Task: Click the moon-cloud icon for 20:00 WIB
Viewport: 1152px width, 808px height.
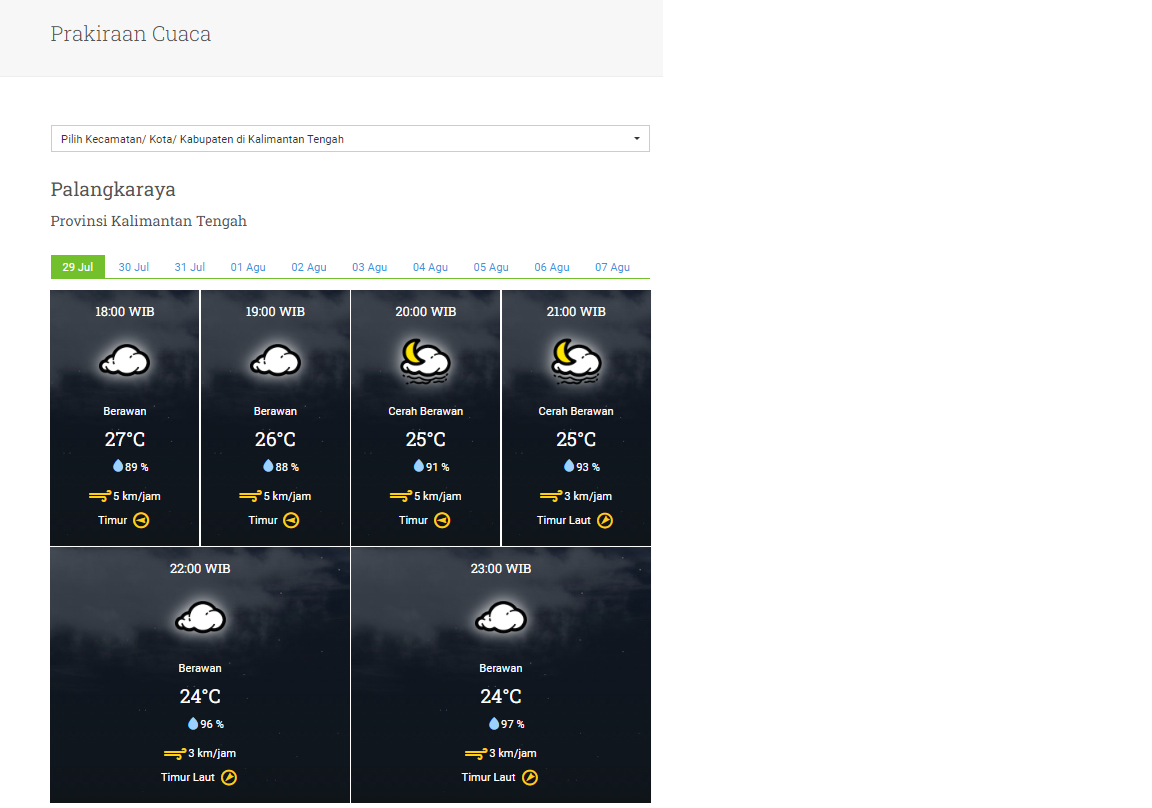Action: (x=425, y=361)
